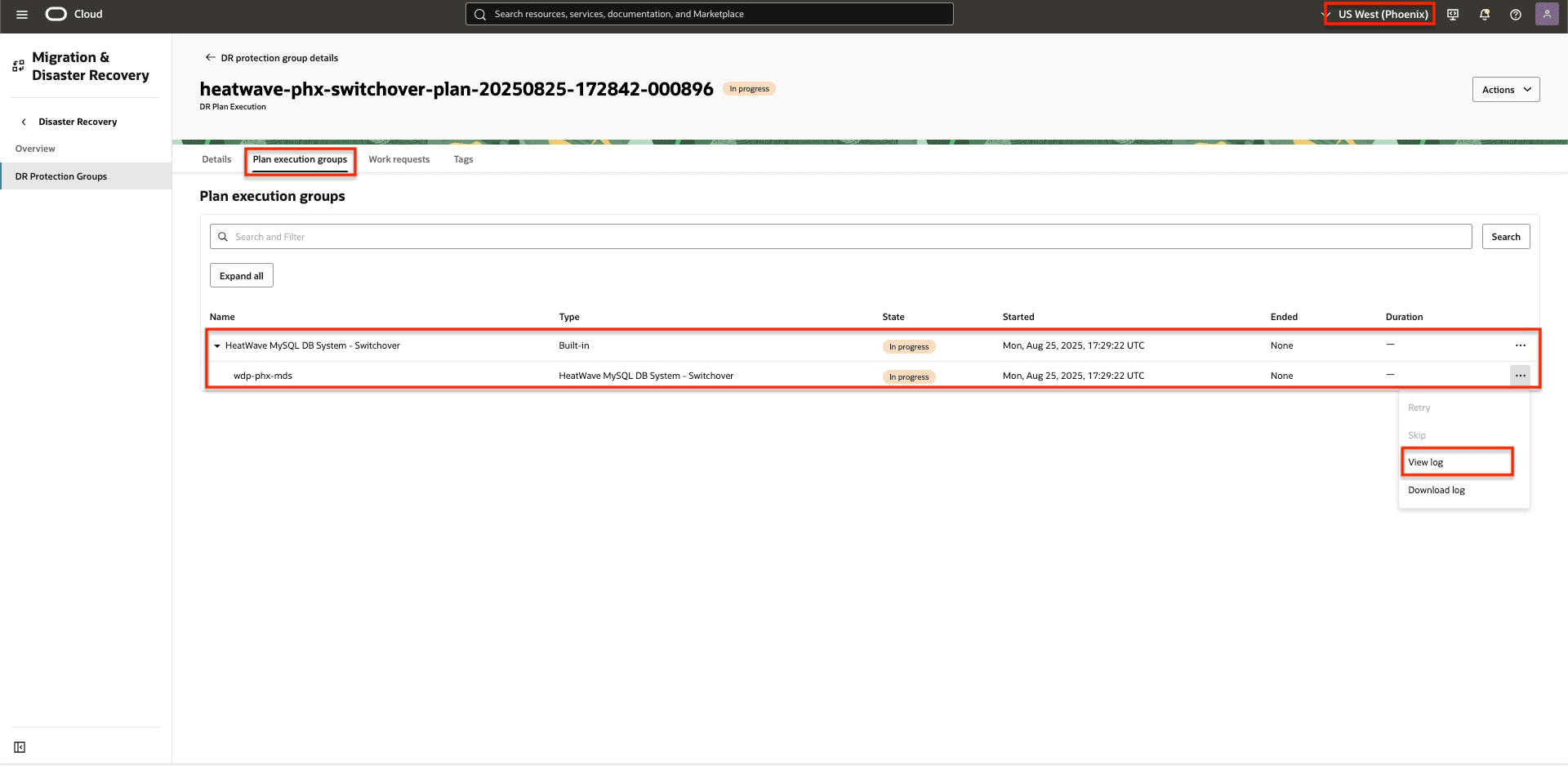1568x766 pixels.
Task: Click the three-dot menu for wdp-phx-mds row
Action: pos(1520,376)
